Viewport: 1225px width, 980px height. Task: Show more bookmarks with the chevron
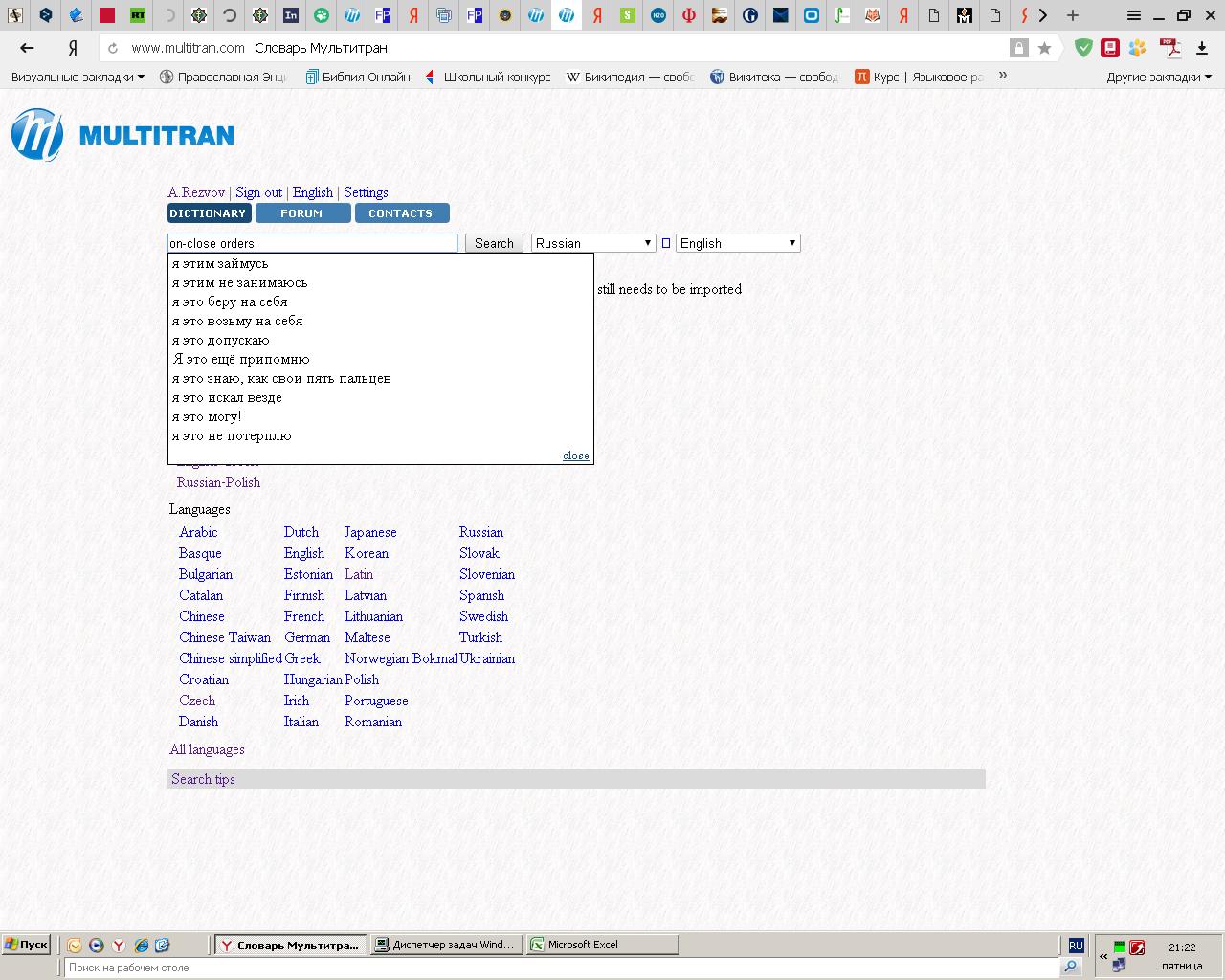point(1002,76)
